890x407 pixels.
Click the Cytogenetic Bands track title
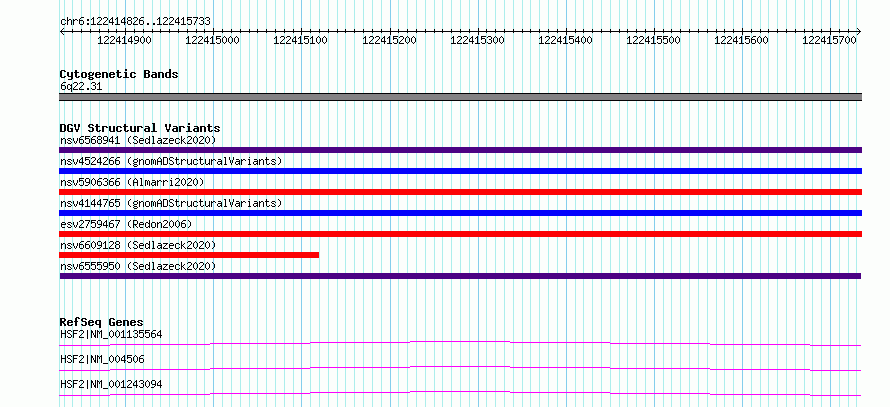(119, 74)
